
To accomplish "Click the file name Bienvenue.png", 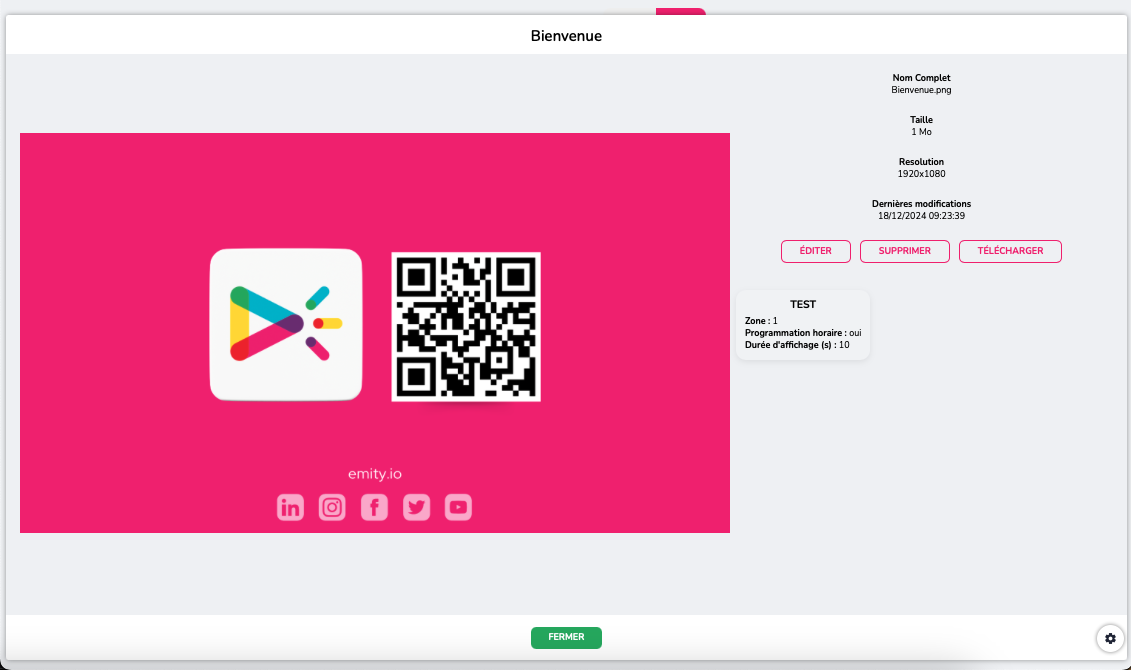I will (x=921, y=90).
